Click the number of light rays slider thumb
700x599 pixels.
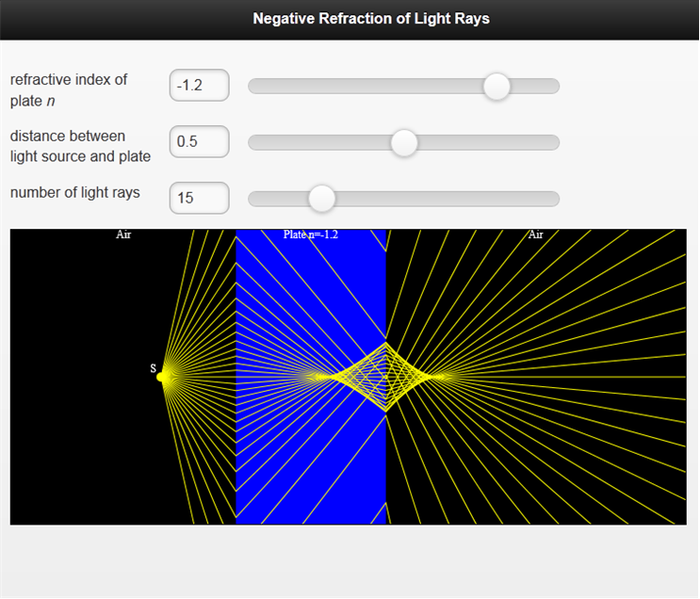coord(321,198)
